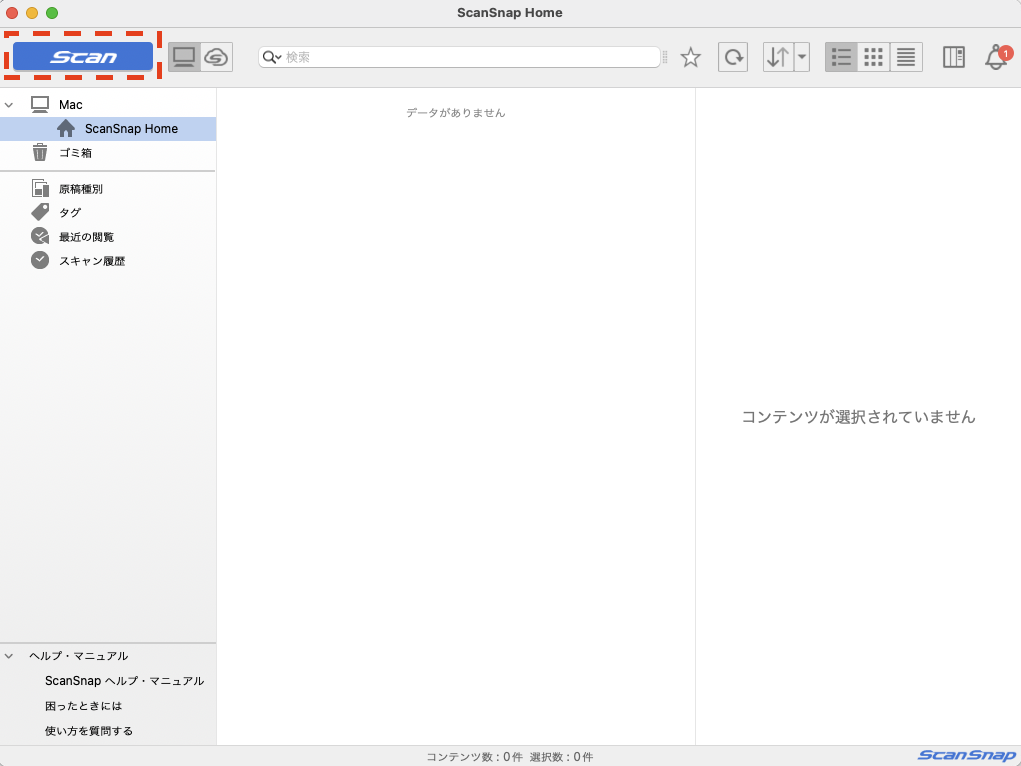The image size is (1021, 766).
Task: Click the tag icon
Action: [40, 212]
